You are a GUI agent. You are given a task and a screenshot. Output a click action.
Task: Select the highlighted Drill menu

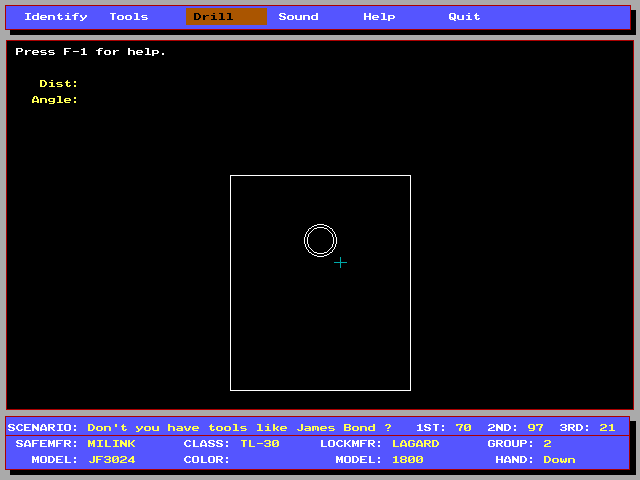click(226, 17)
